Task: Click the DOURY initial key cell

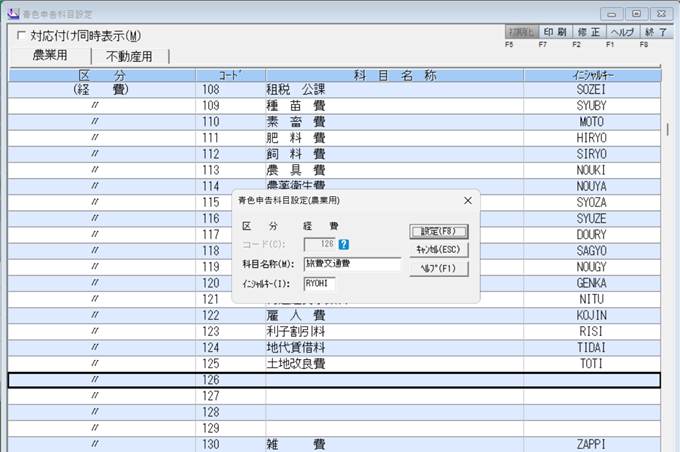Action: [592, 235]
